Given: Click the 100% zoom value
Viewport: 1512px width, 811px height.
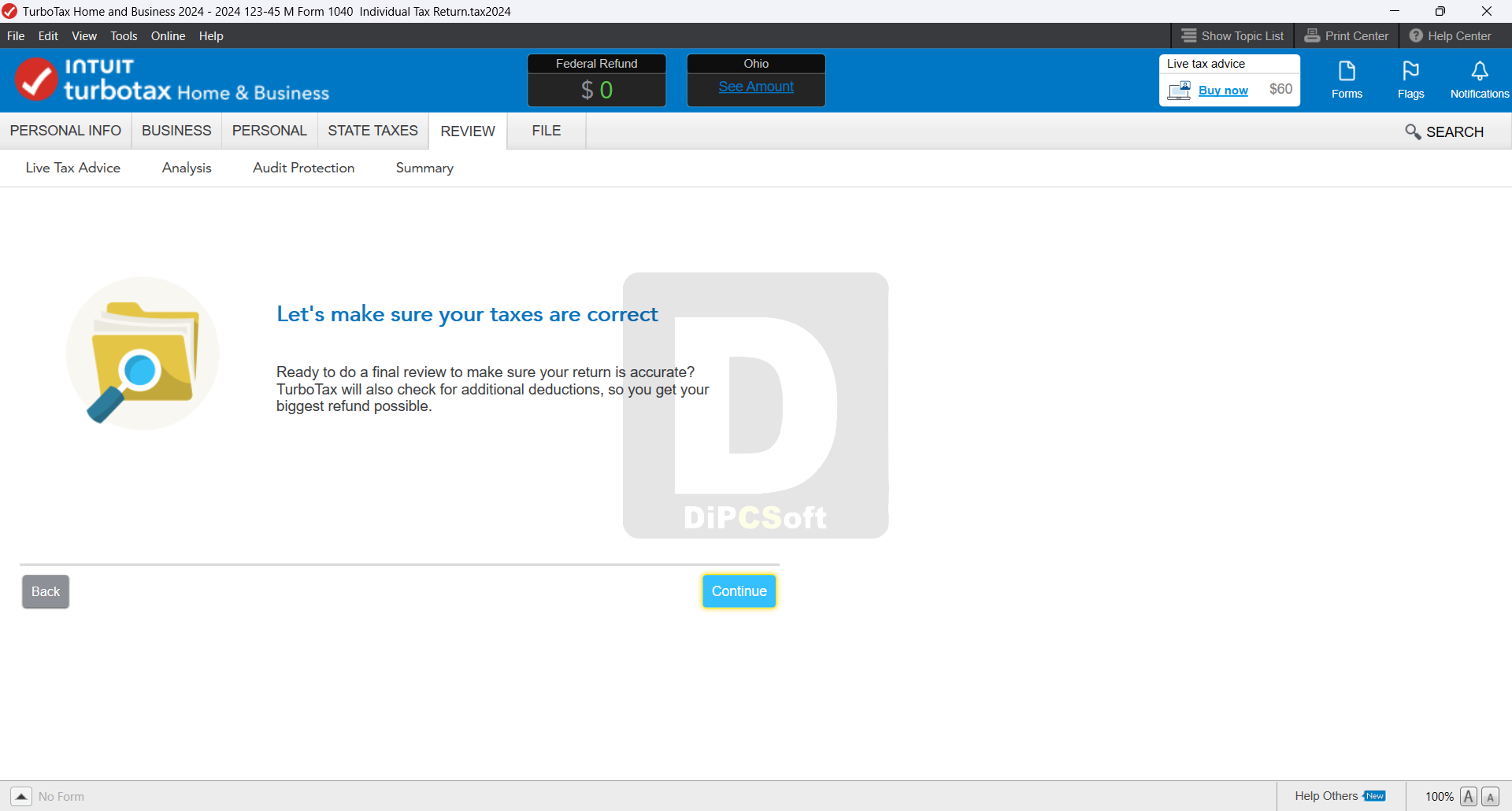Looking at the screenshot, I should 1439,797.
